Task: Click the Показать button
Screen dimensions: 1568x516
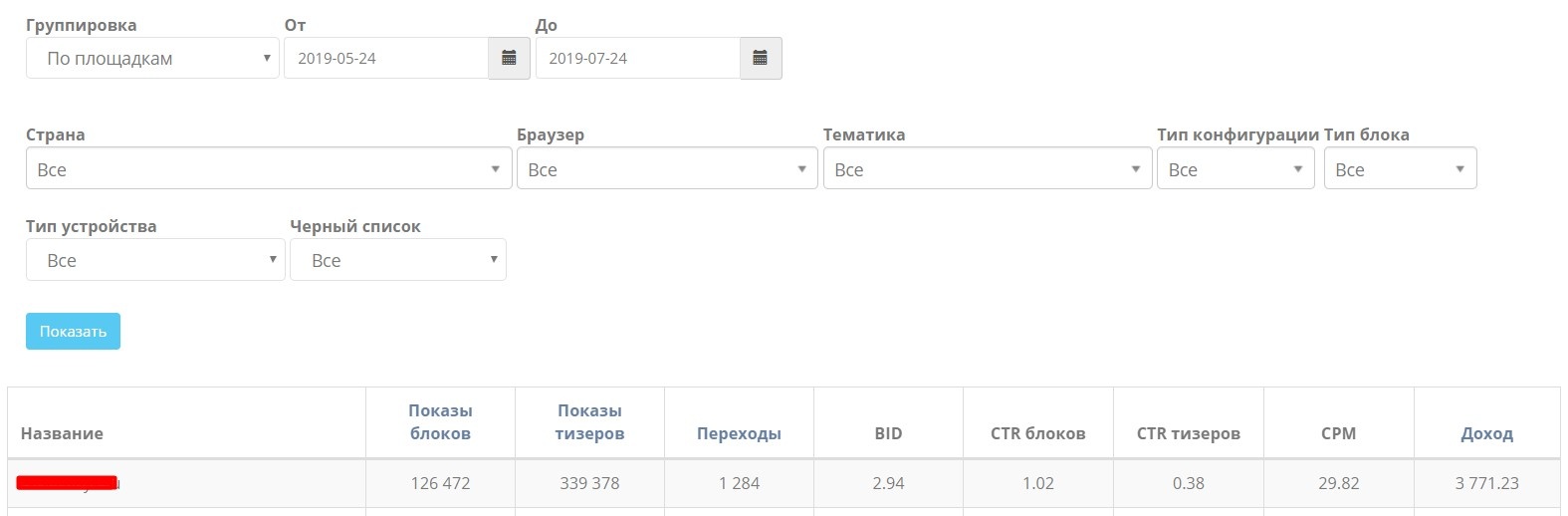Action: (73, 332)
